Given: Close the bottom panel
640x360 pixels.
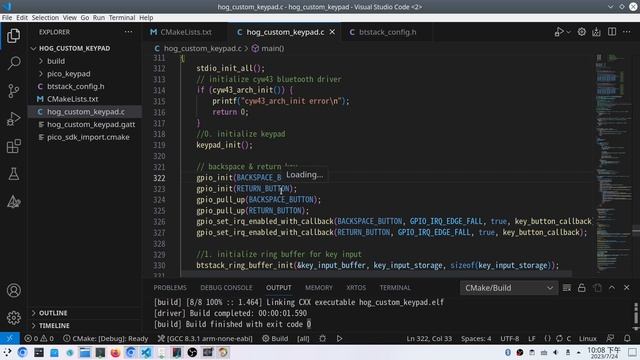Looking at the screenshot, I should coord(627,288).
